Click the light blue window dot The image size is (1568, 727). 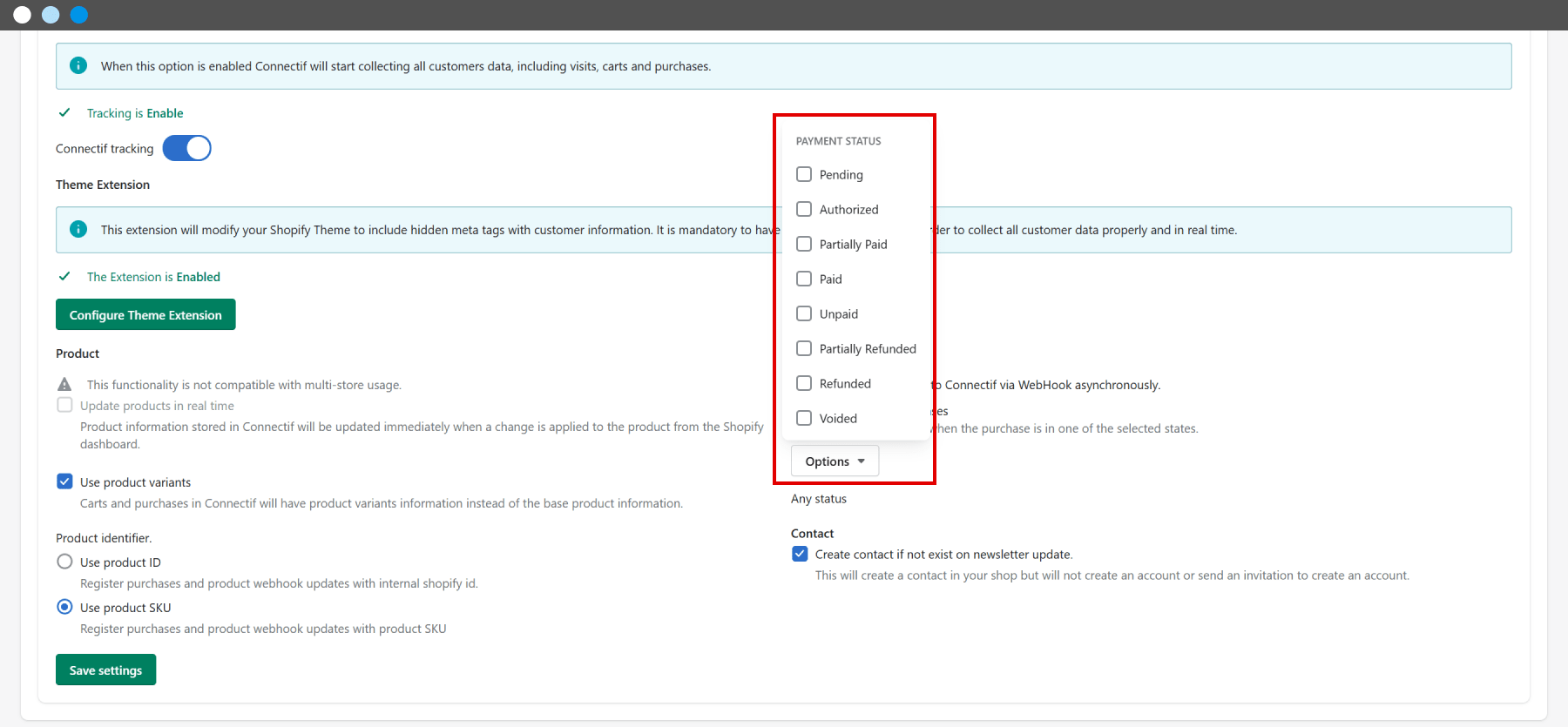pyautogui.click(x=51, y=15)
